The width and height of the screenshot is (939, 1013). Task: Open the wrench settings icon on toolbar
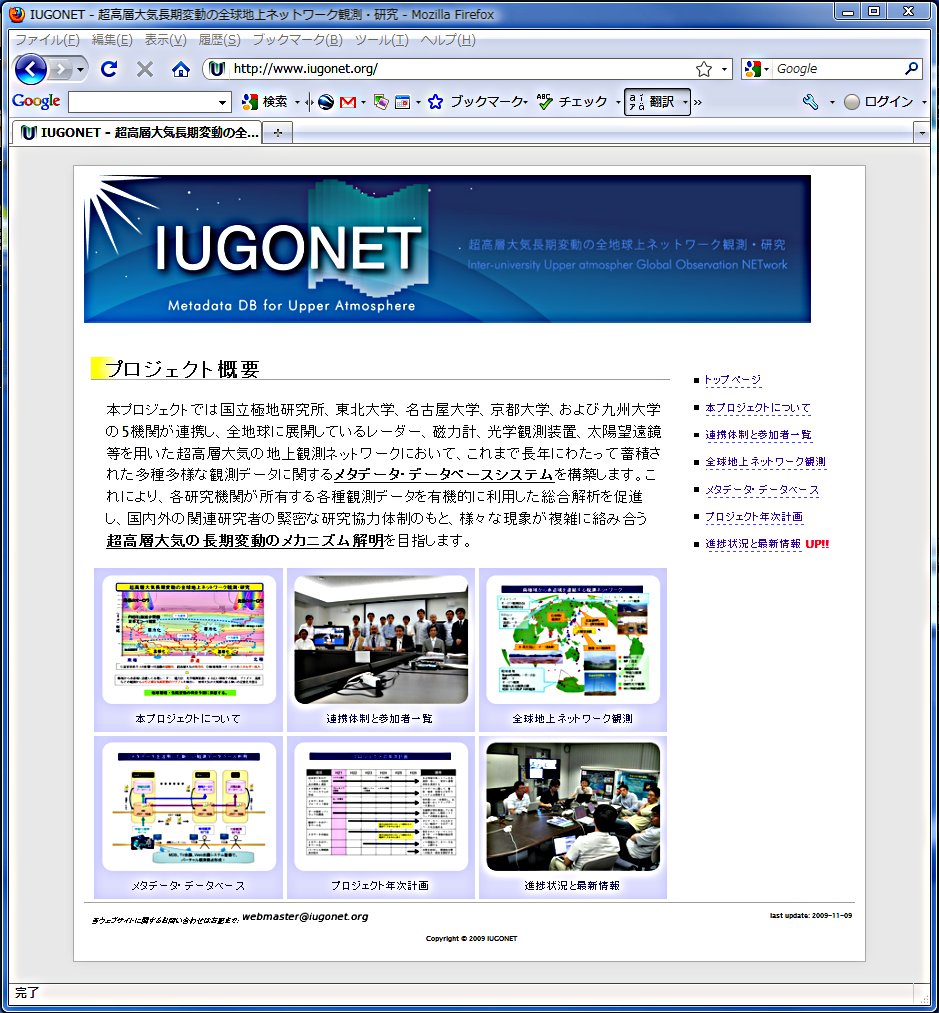coord(810,101)
